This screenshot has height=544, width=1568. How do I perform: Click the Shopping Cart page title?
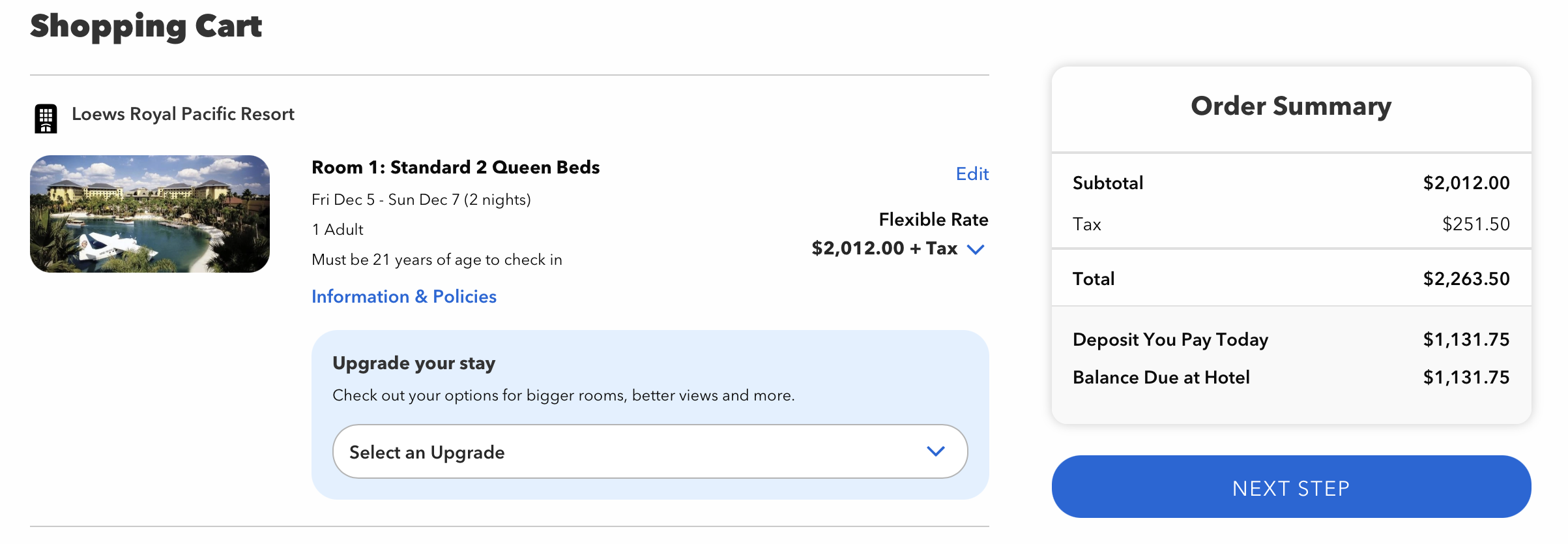pos(146,27)
